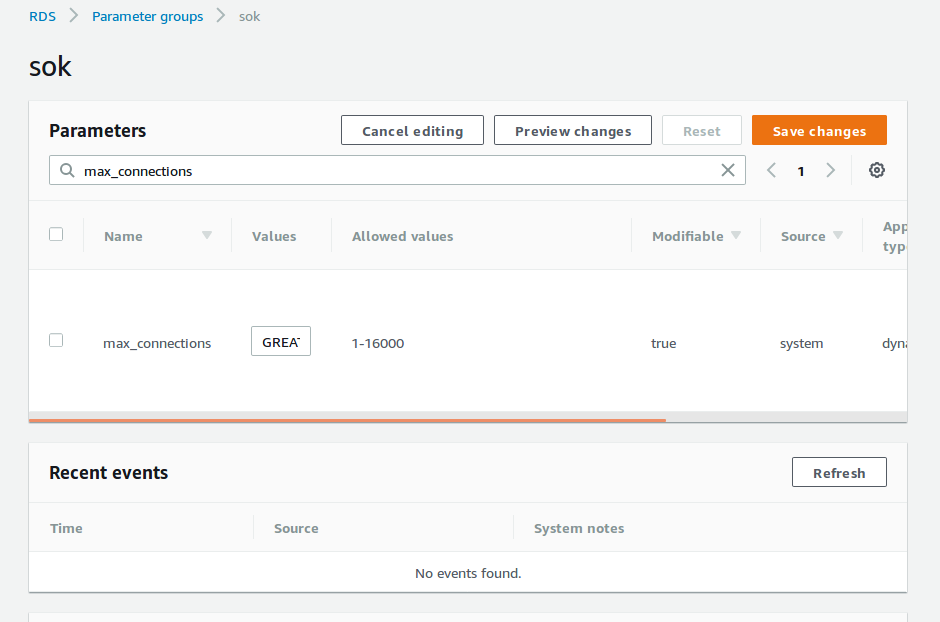
Task: Sort by the Modifiable column arrow
Action: pyautogui.click(x=736, y=236)
